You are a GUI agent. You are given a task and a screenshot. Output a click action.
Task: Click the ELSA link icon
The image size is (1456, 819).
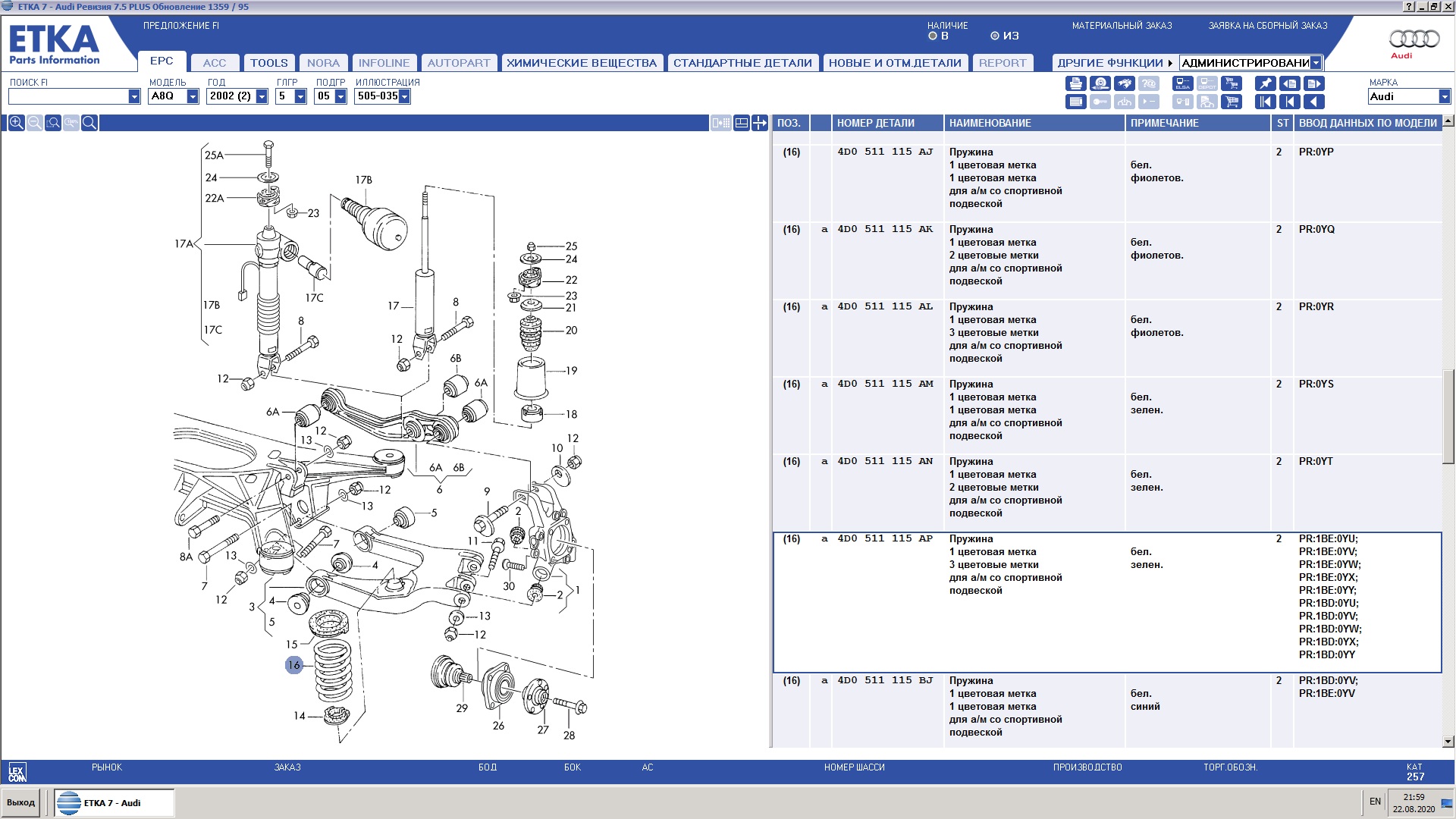(1182, 83)
